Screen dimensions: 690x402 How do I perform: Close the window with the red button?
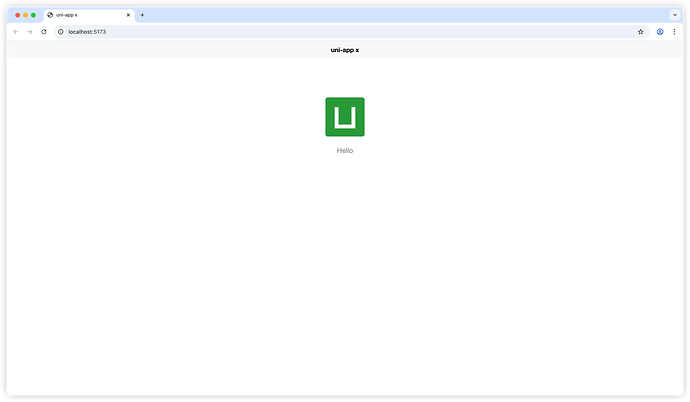(x=18, y=15)
